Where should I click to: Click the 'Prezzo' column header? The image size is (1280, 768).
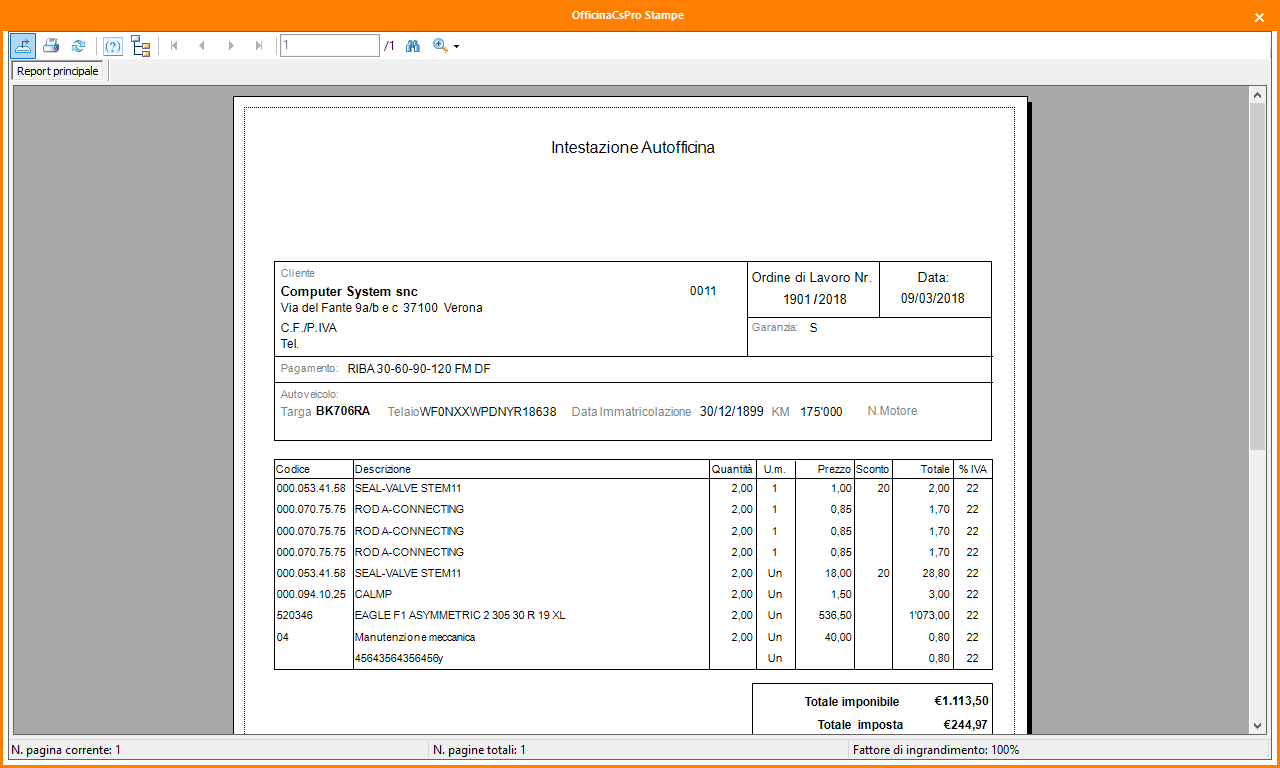[x=834, y=469]
